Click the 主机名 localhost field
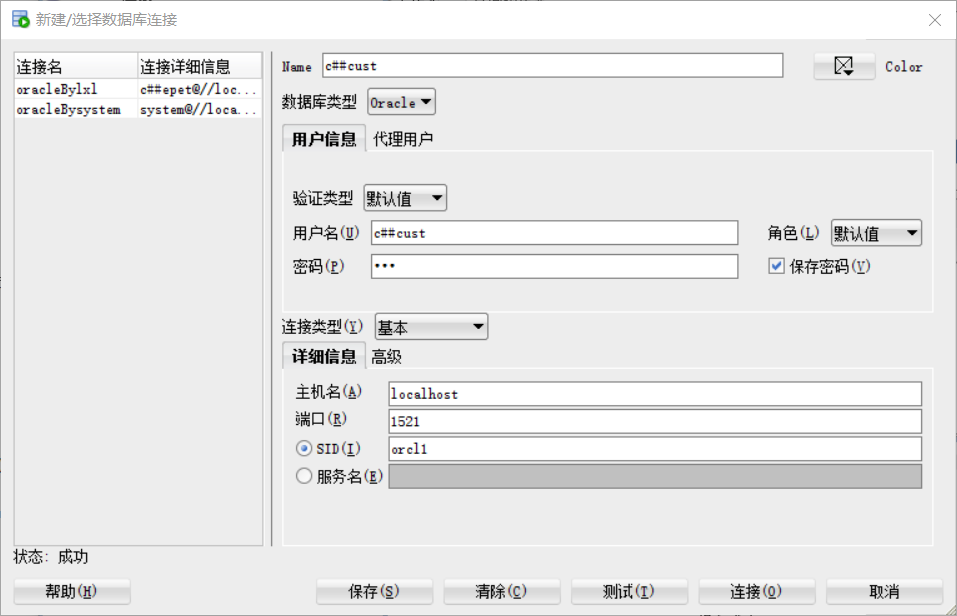Screen dimensions: 957x616 click(x=655, y=394)
